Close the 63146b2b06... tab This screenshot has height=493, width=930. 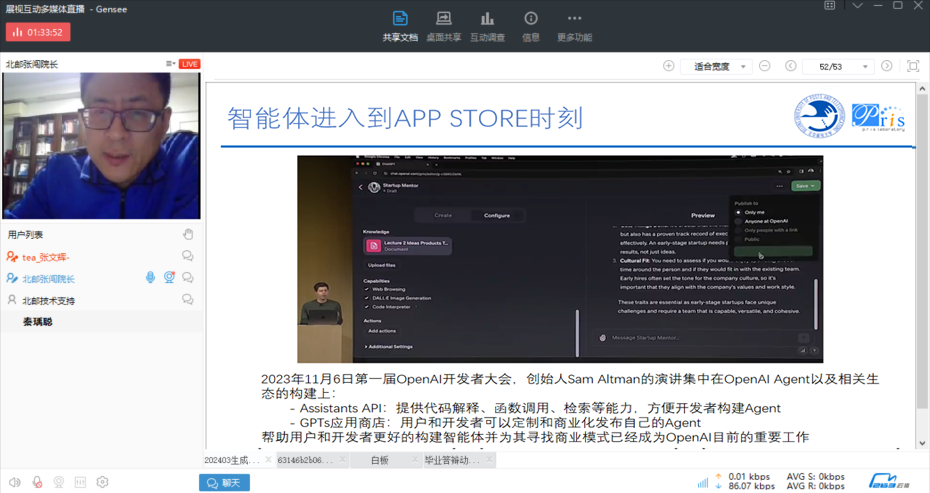[x=342, y=460]
